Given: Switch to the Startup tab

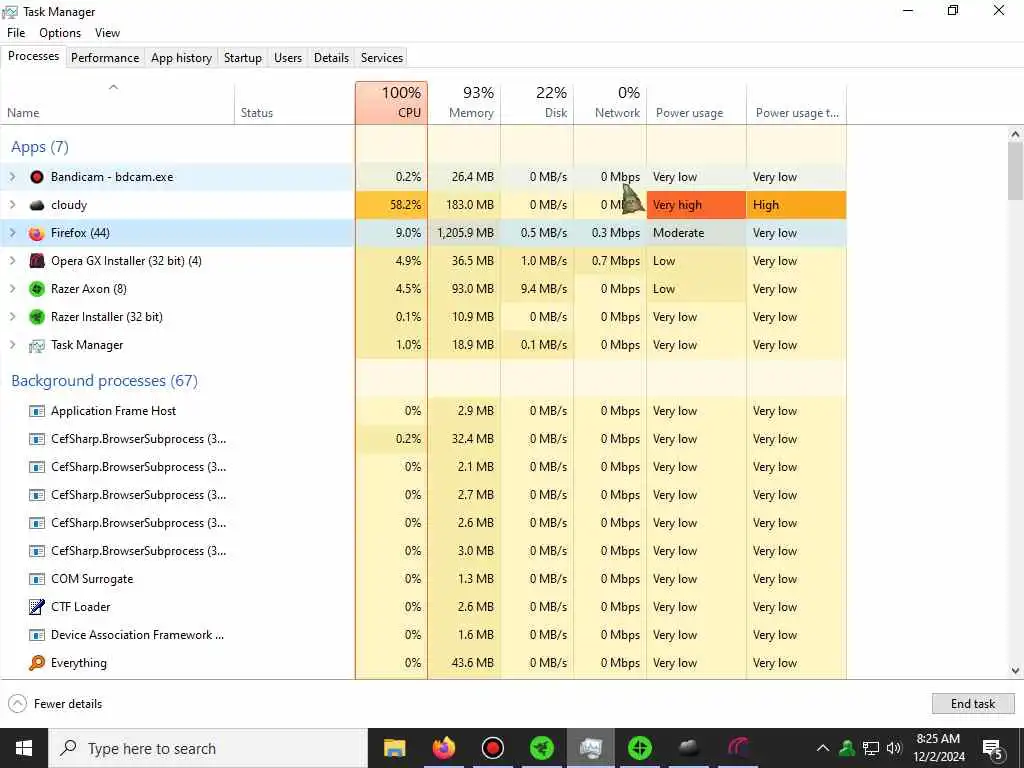Looking at the screenshot, I should [x=243, y=57].
